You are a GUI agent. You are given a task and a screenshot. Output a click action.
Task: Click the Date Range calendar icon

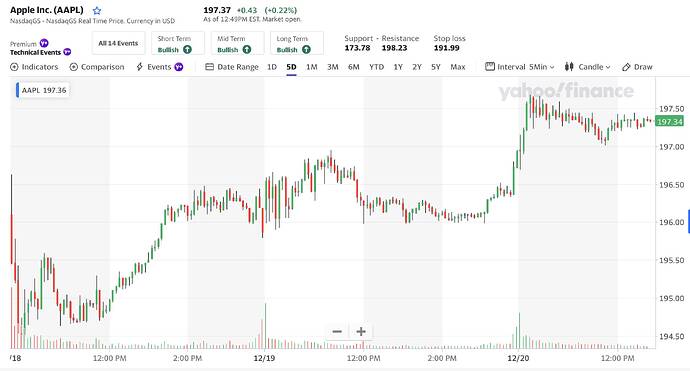coord(209,67)
